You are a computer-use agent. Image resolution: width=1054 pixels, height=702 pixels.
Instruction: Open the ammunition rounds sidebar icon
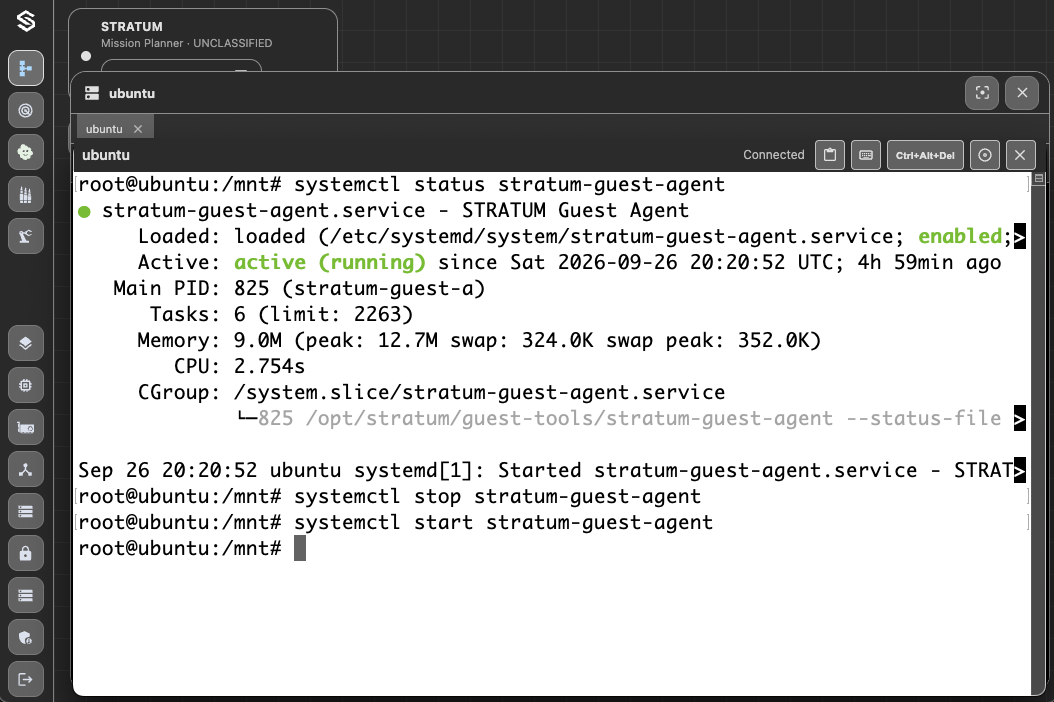click(x=26, y=194)
